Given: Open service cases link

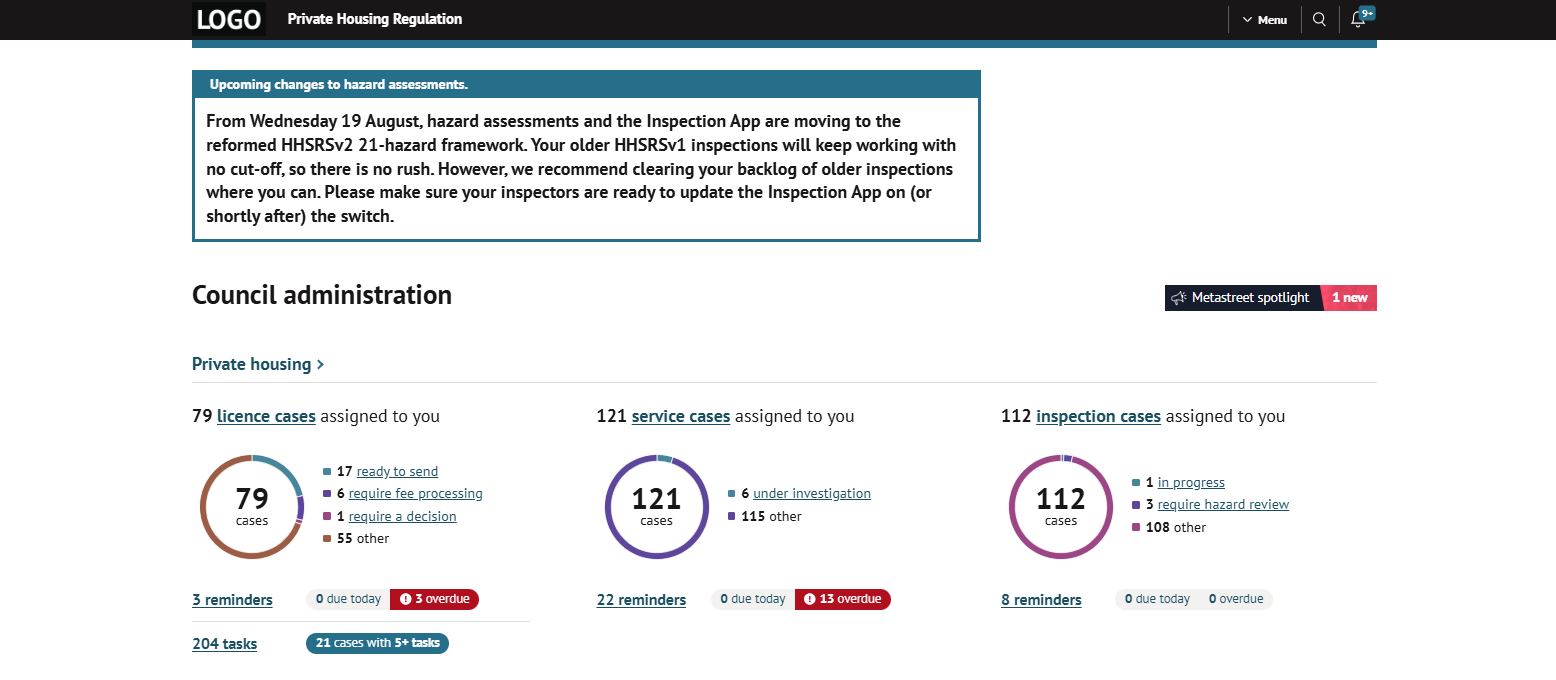Looking at the screenshot, I should click(x=681, y=416).
